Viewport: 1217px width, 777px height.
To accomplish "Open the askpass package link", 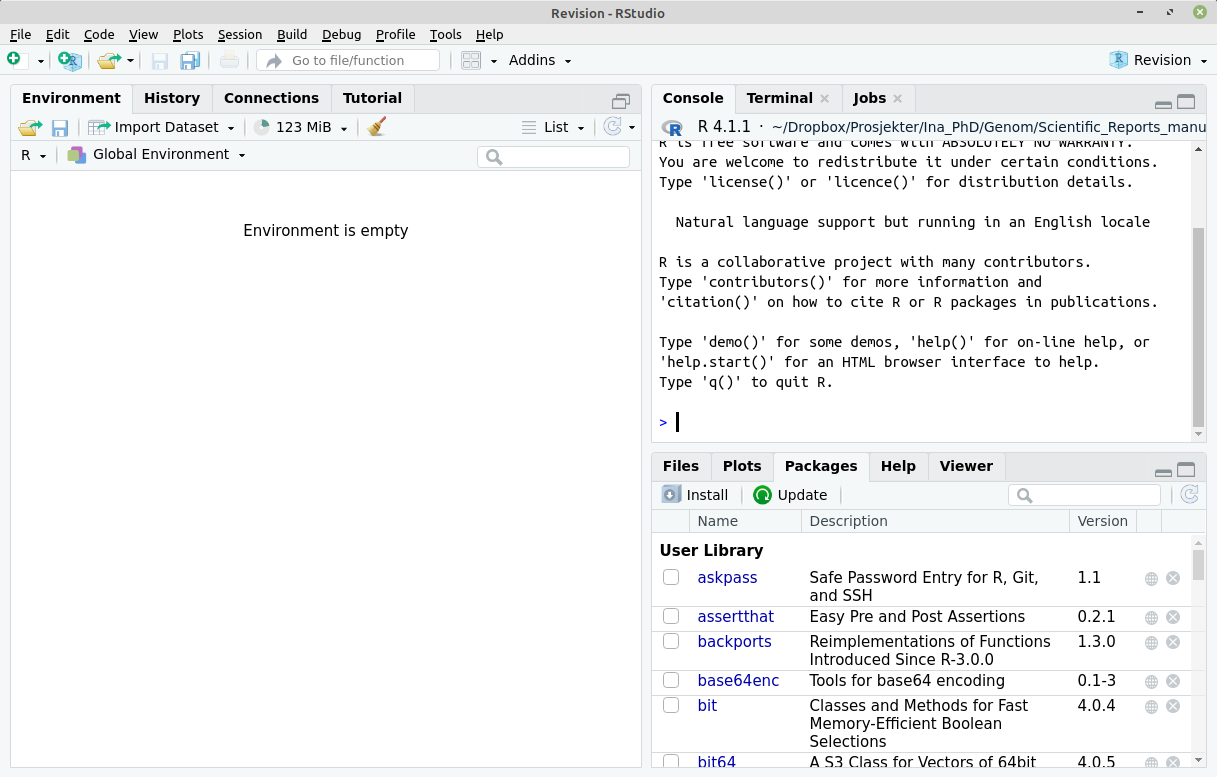I will [x=727, y=577].
